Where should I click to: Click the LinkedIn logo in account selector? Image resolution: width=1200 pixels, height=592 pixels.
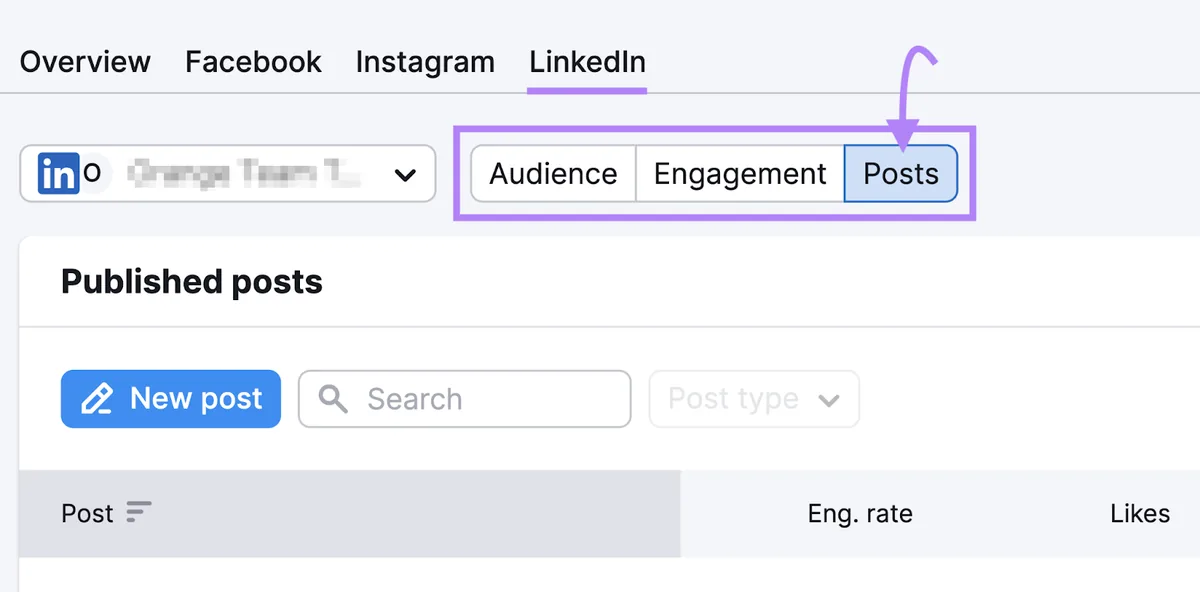58,174
